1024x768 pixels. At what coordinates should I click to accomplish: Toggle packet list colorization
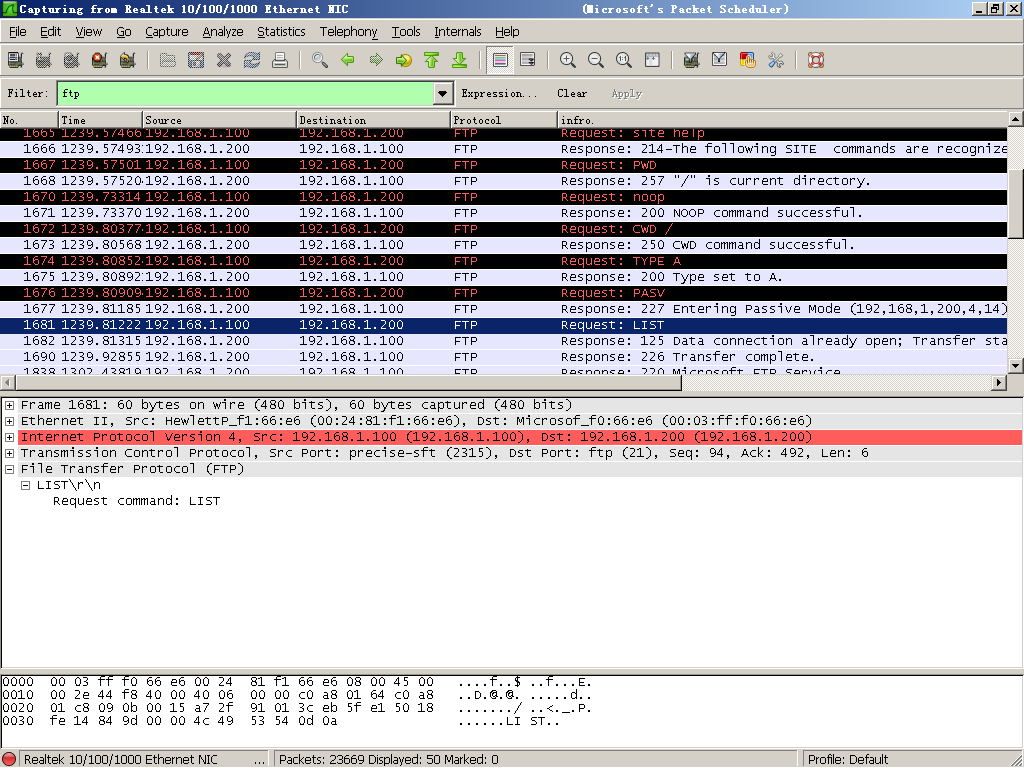click(500, 60)
